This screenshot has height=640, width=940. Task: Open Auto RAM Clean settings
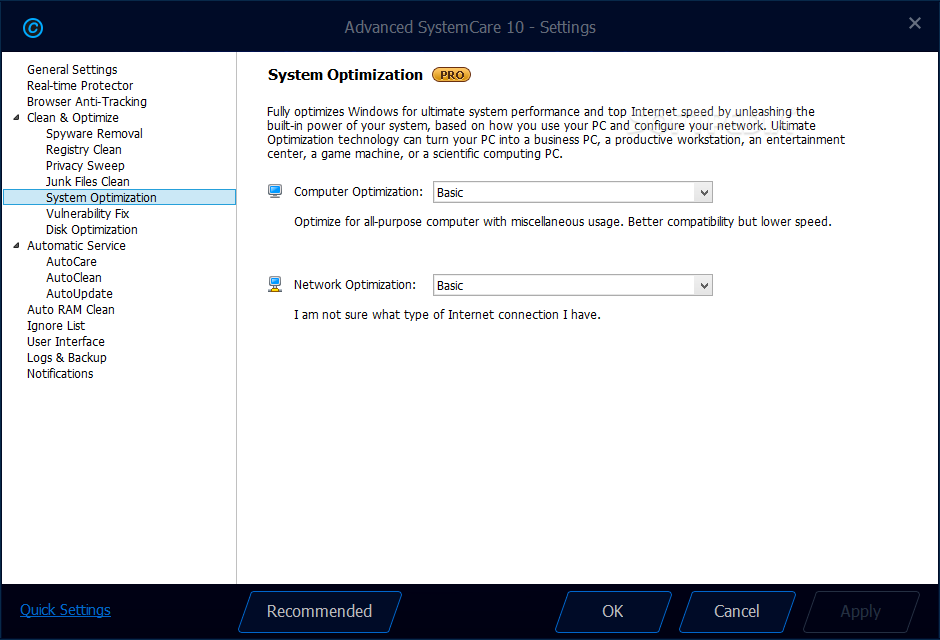(71, 310)
